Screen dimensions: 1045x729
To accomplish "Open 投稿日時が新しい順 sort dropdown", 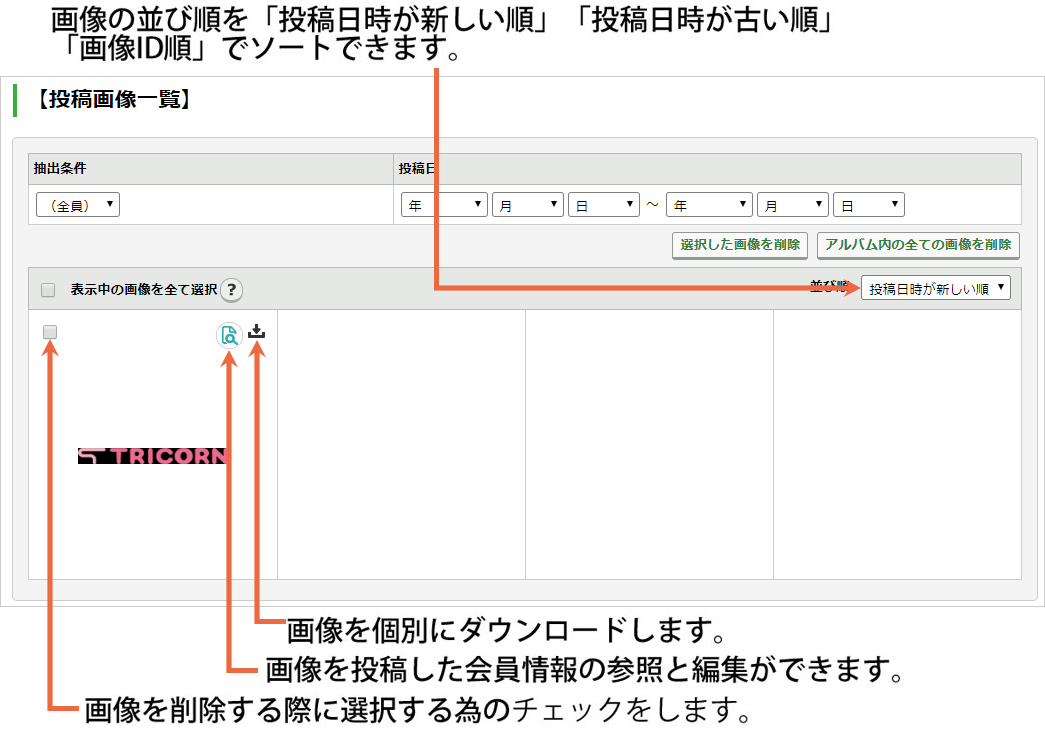I will [x=936, y=288].
